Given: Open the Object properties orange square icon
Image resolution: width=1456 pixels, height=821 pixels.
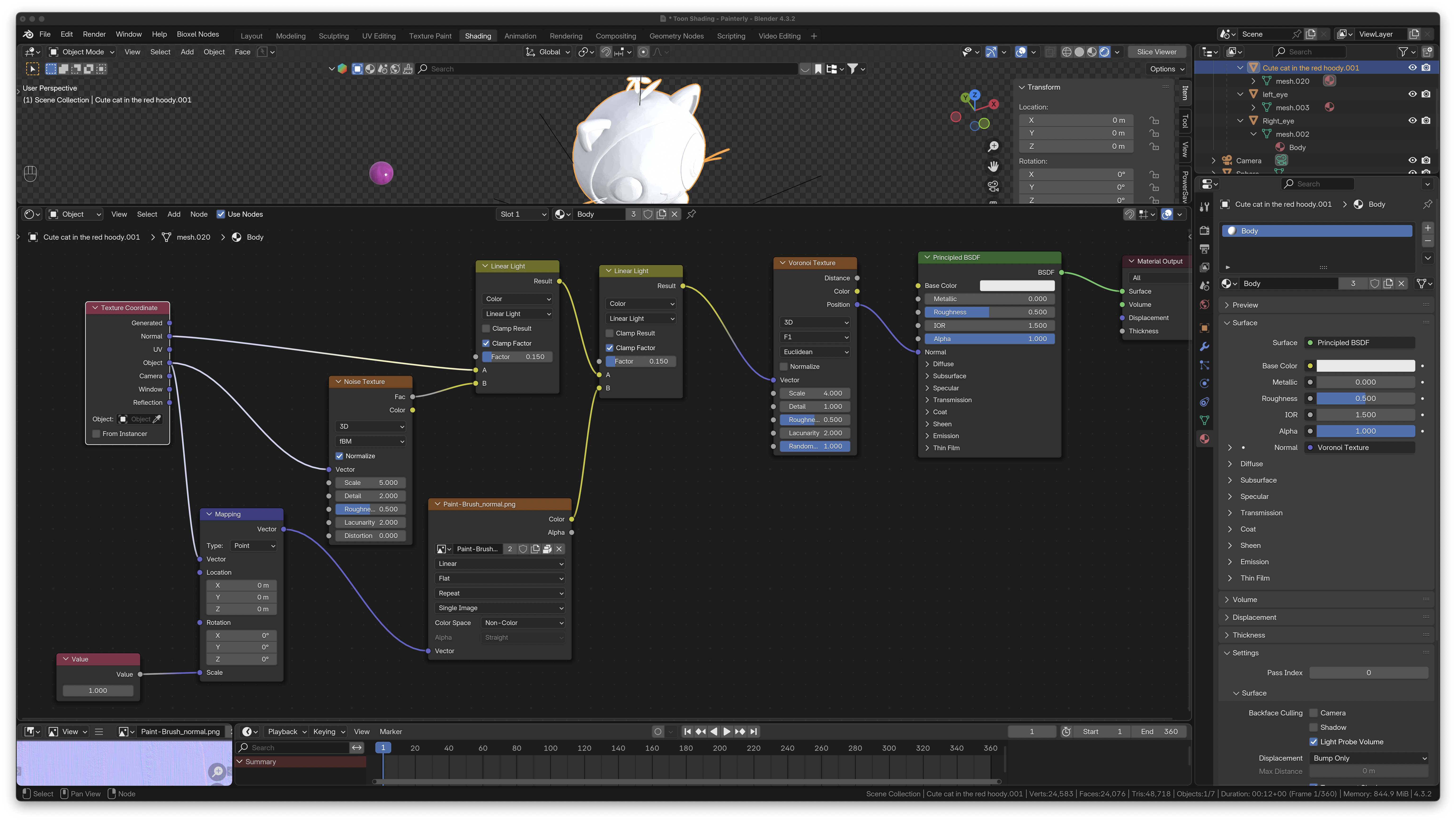Looking at the screenshot, I should (x=1204, y=328).
